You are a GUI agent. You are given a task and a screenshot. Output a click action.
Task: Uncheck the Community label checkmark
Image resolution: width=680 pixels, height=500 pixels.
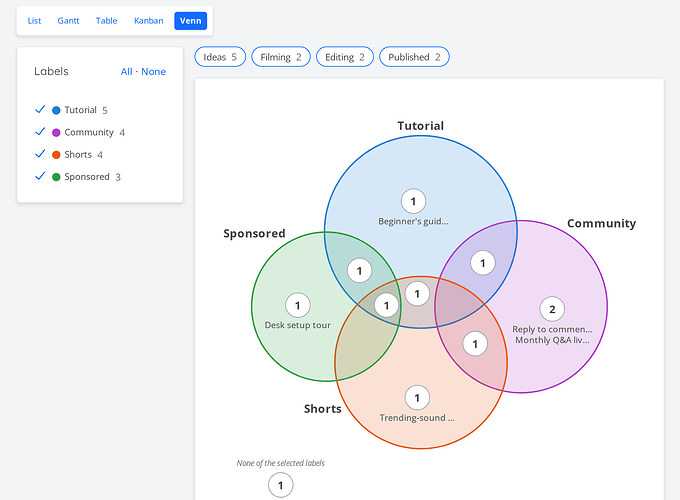click(40, 131)
